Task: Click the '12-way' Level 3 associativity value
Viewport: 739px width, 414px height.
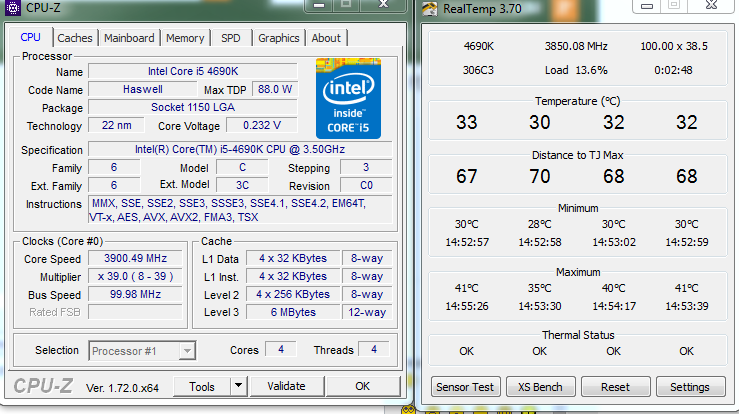Action: click(x=367, y=312)
